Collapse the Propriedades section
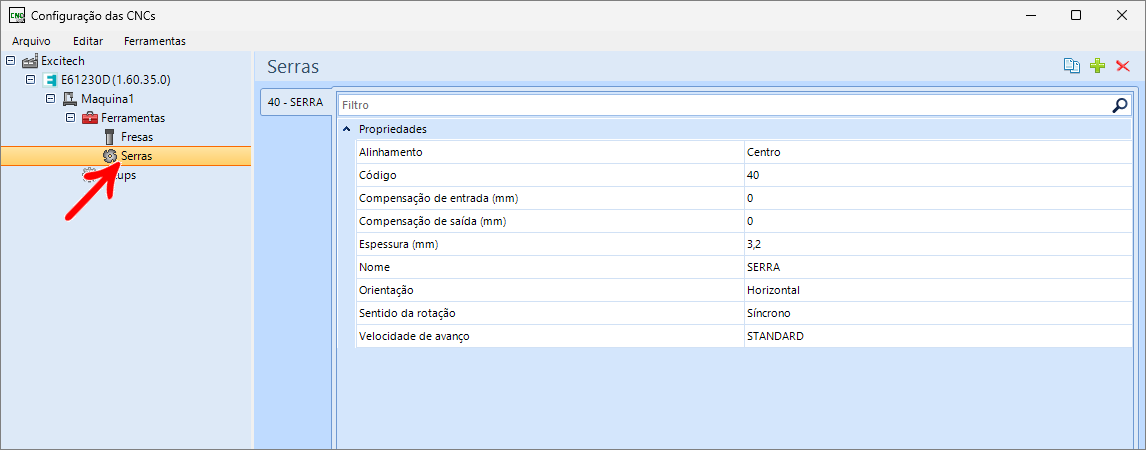 point(346,129)
